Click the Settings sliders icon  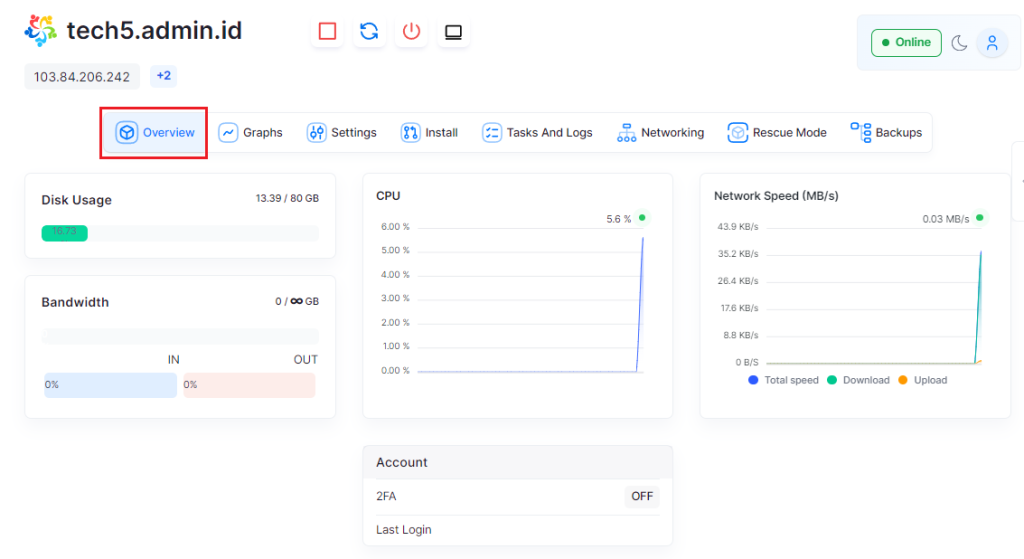316,133
